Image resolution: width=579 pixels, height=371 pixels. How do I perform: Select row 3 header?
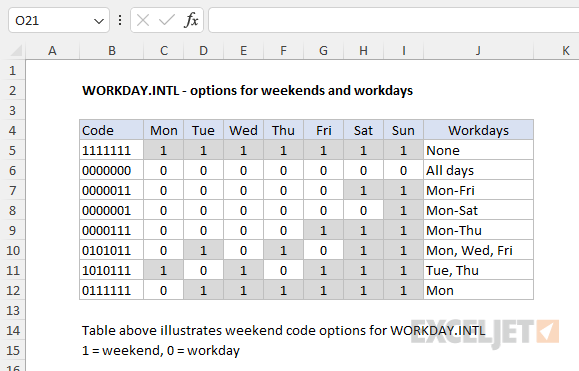pos(13,110)
